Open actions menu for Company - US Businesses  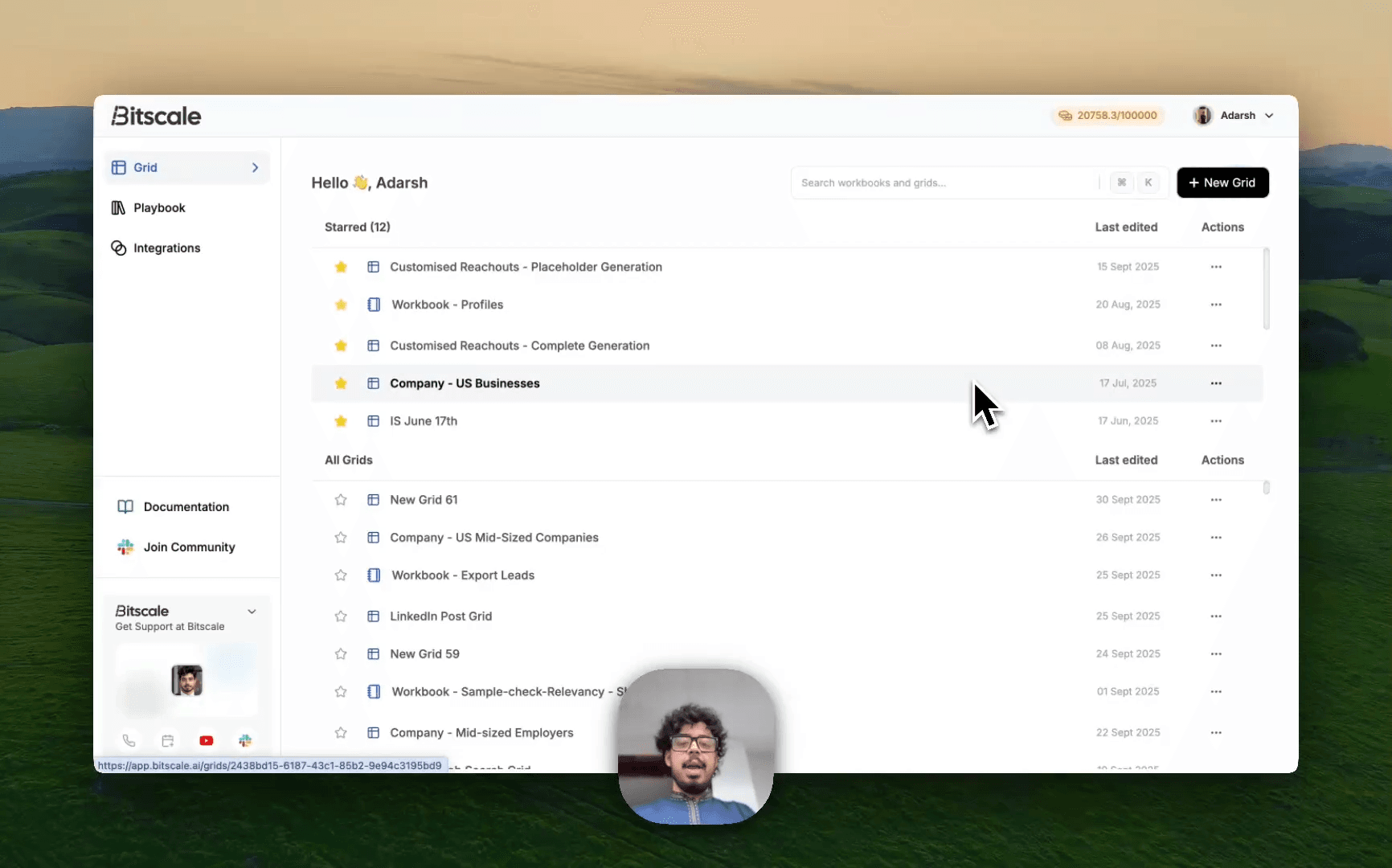pyautogui.click(x=1216, y=383)
